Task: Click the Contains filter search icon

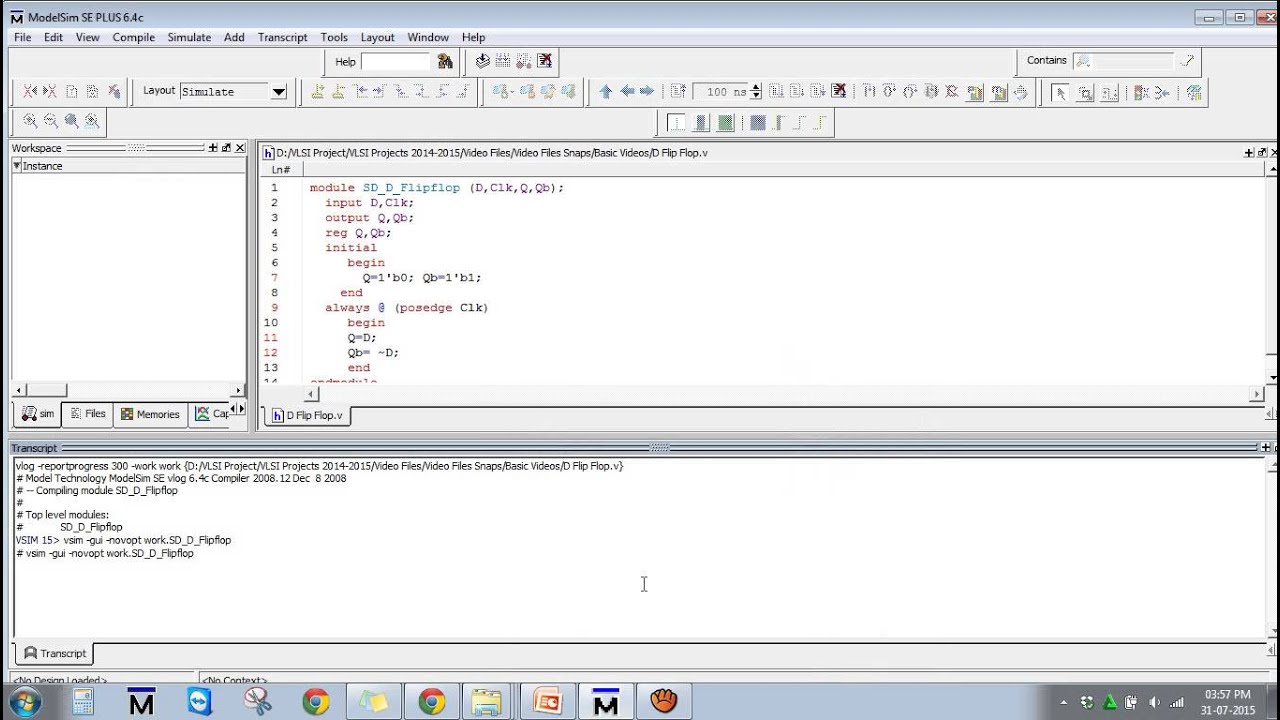Action: 1082,61
